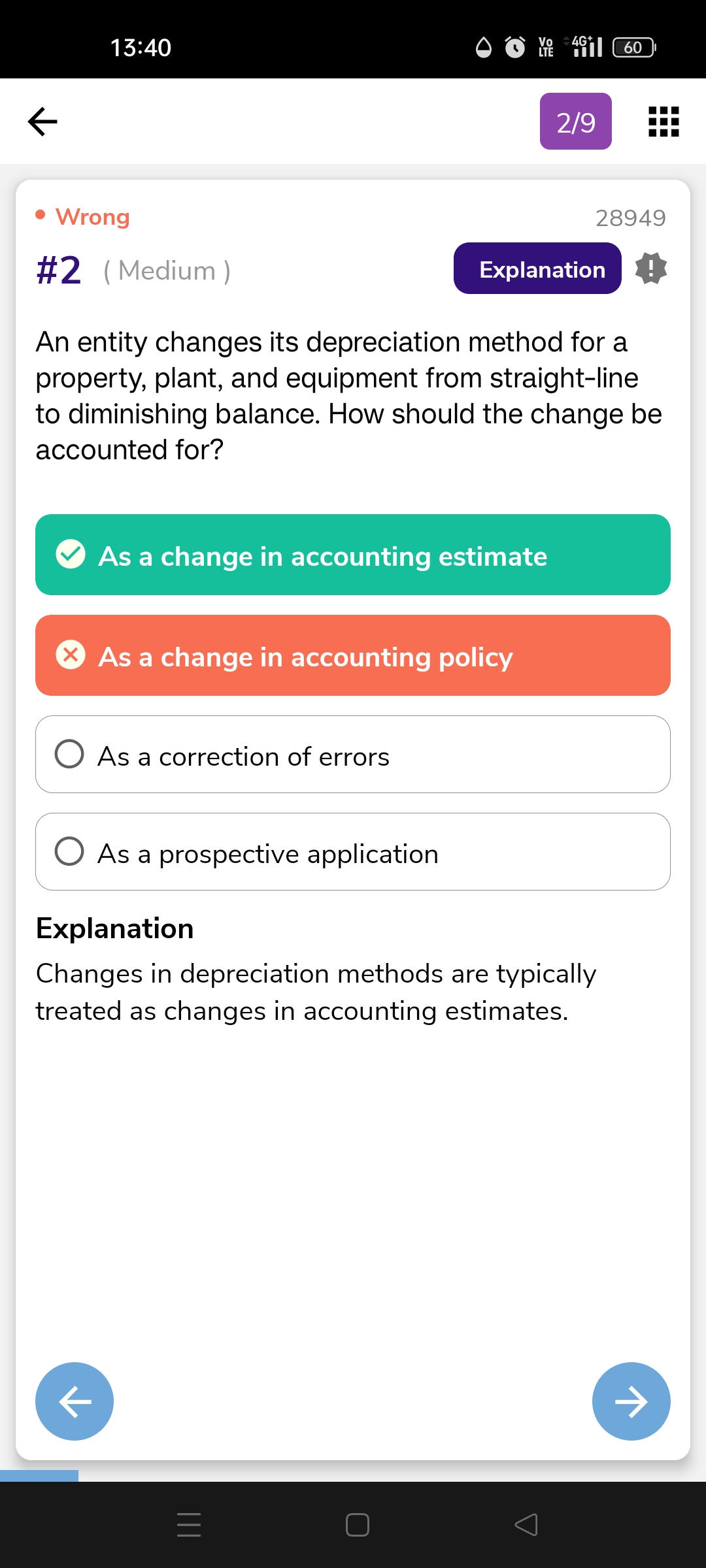The image size is (706, 1568).
Task: Select 'As a prospective application' option
Action: tap(353, 852)
